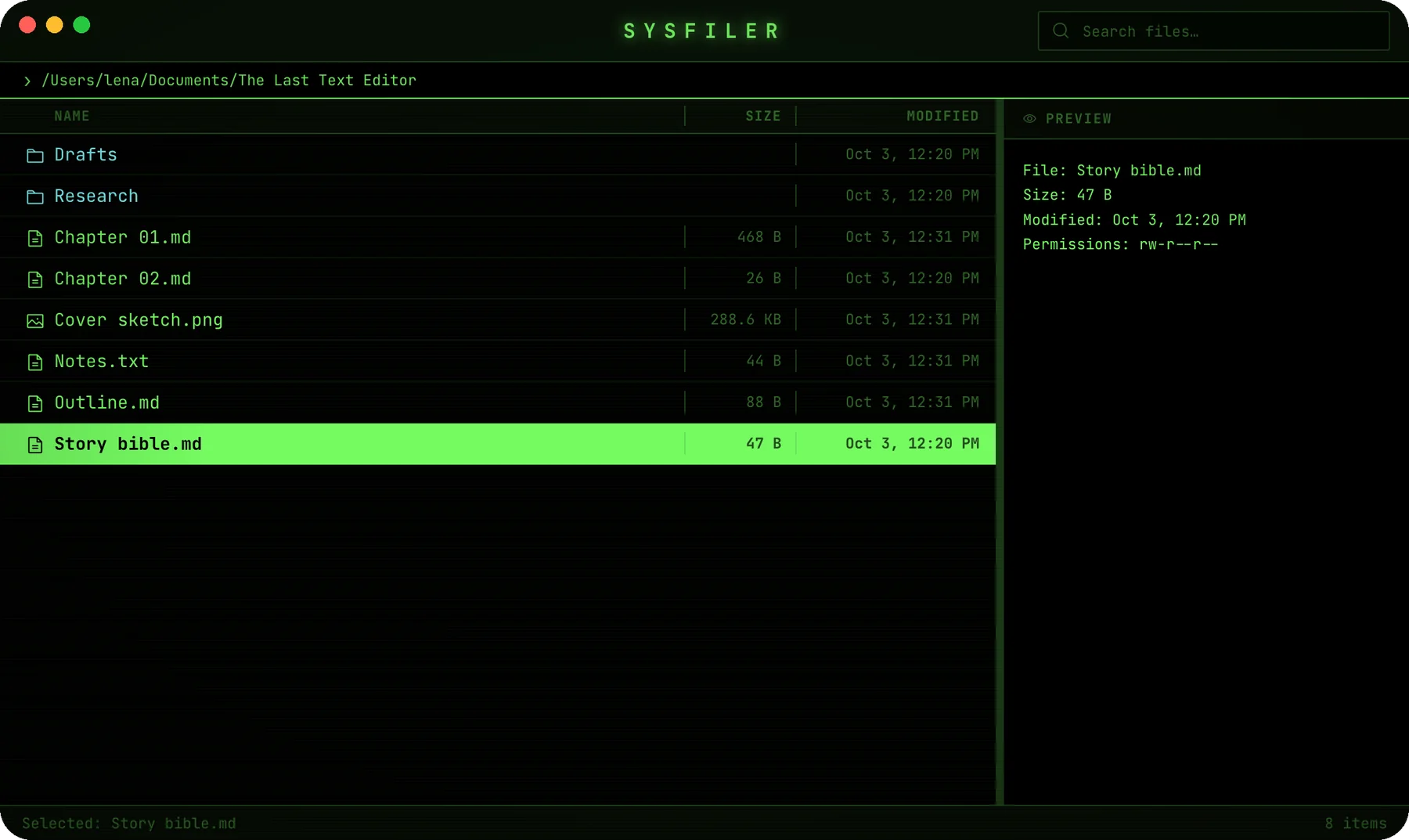1409x840 pixels.
Task: Click the Research folder icon
Action: [34, 196]
